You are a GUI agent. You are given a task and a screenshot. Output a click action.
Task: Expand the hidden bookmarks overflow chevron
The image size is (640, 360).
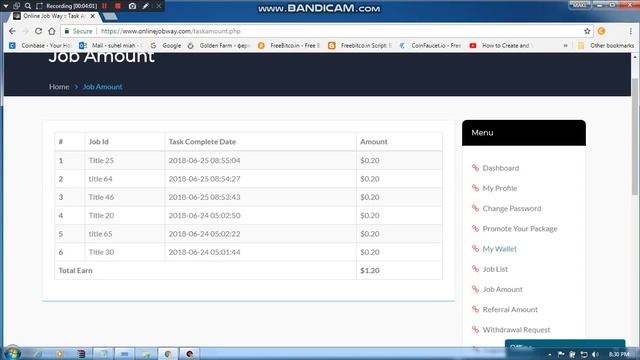point(565,45)
